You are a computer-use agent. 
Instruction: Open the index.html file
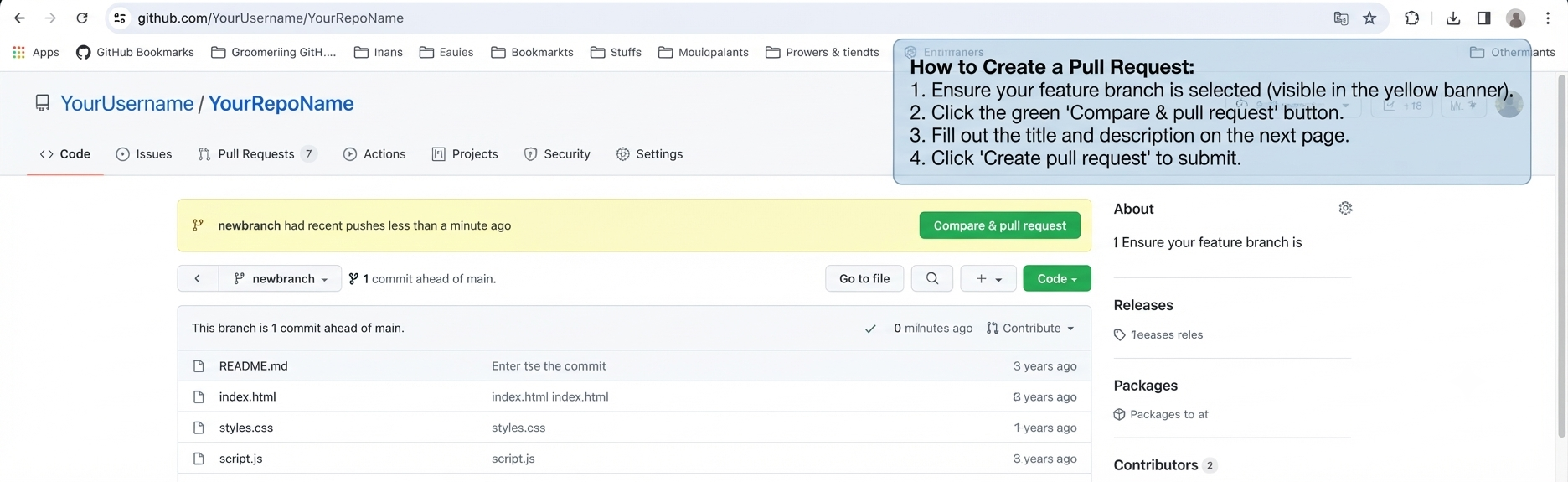[247, 396]
